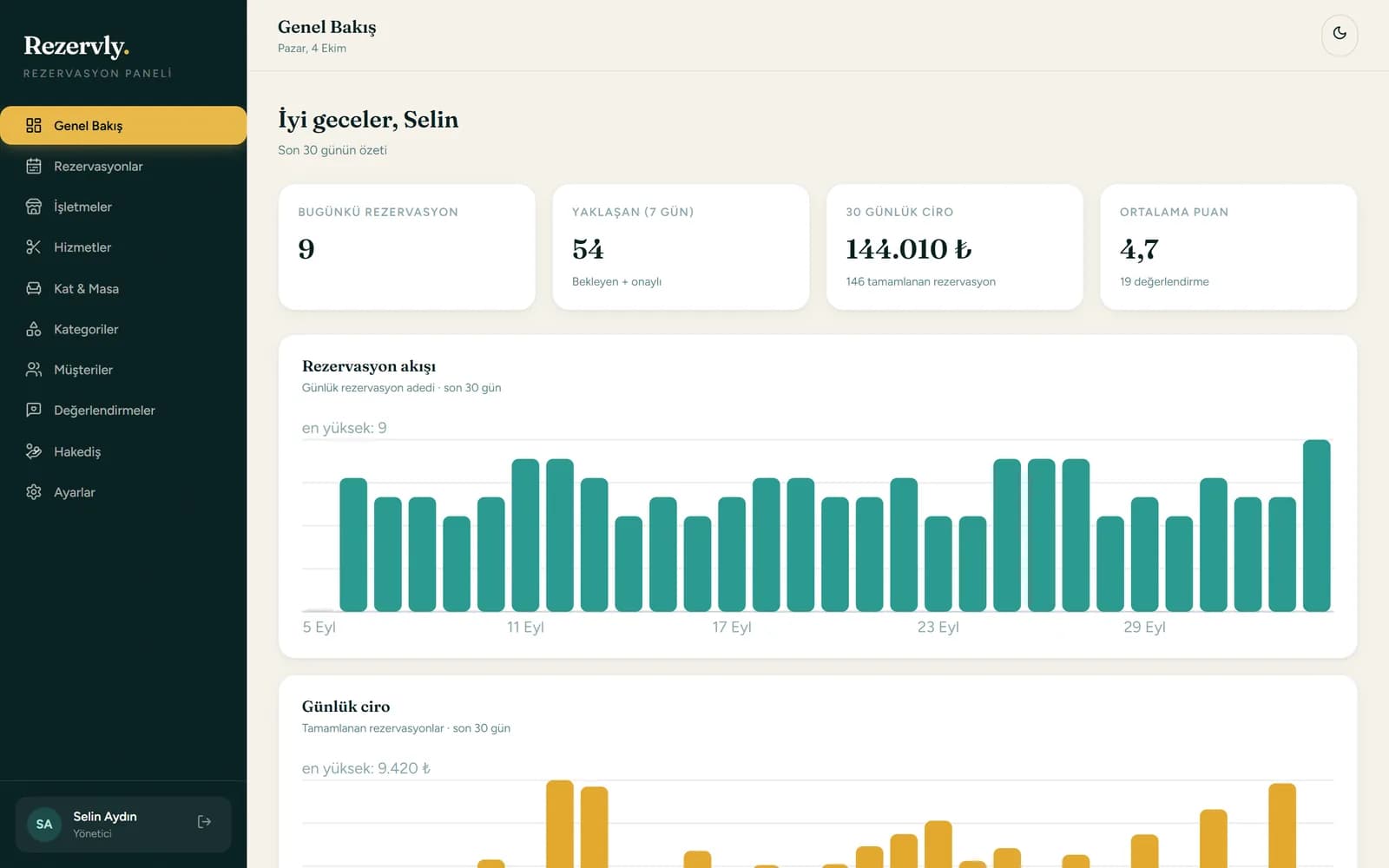This screenshot has width=1389, height=868.
Task: Open the Hakediş section
Action: coord(123,451)
